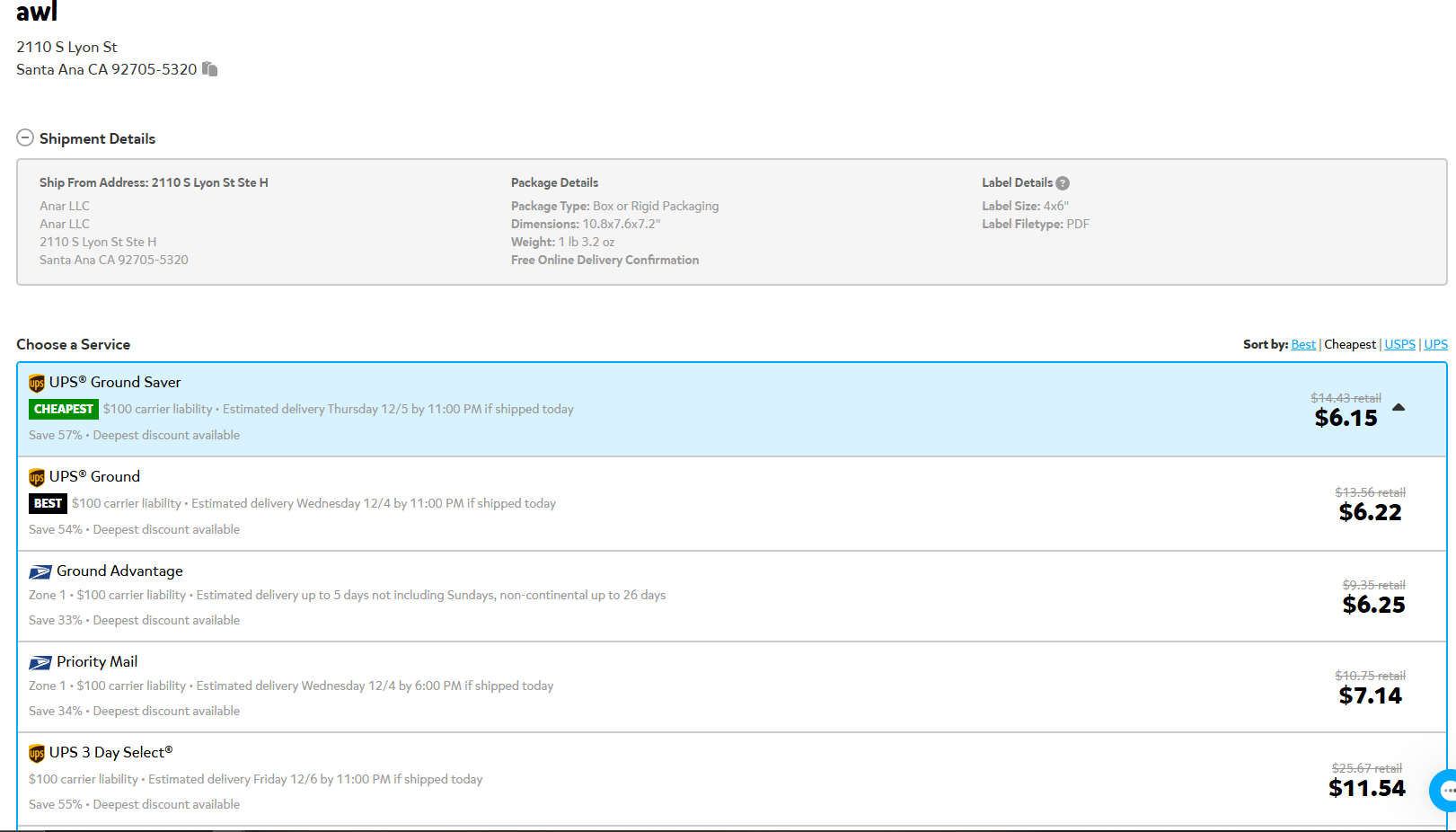Click the Choose a Service heading
The height and width of the screenshot is (832, 1456).
pos(73,345)
